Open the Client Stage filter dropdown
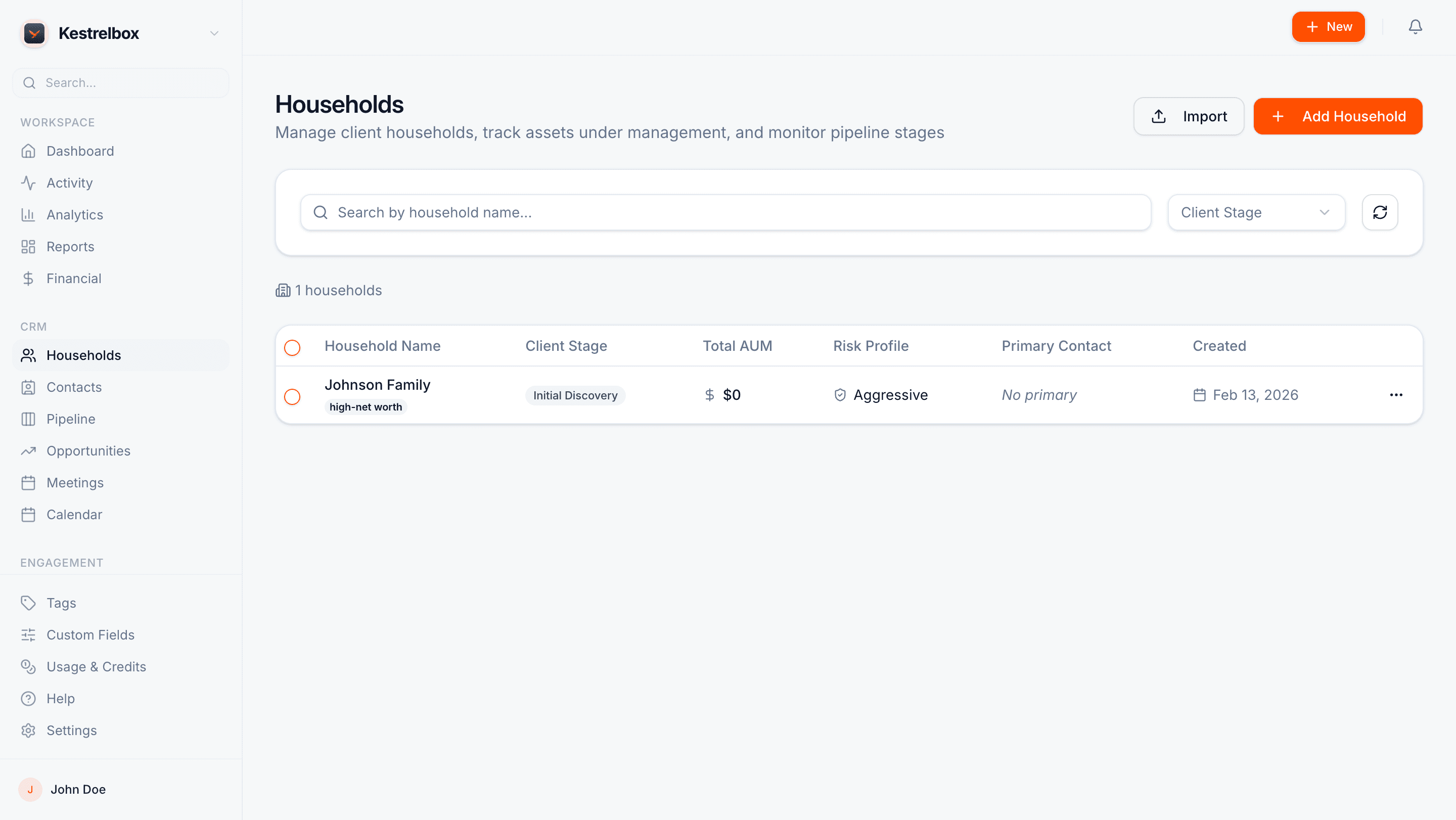This screenshot has height=820, width=1456. (x=1256, y=212)
